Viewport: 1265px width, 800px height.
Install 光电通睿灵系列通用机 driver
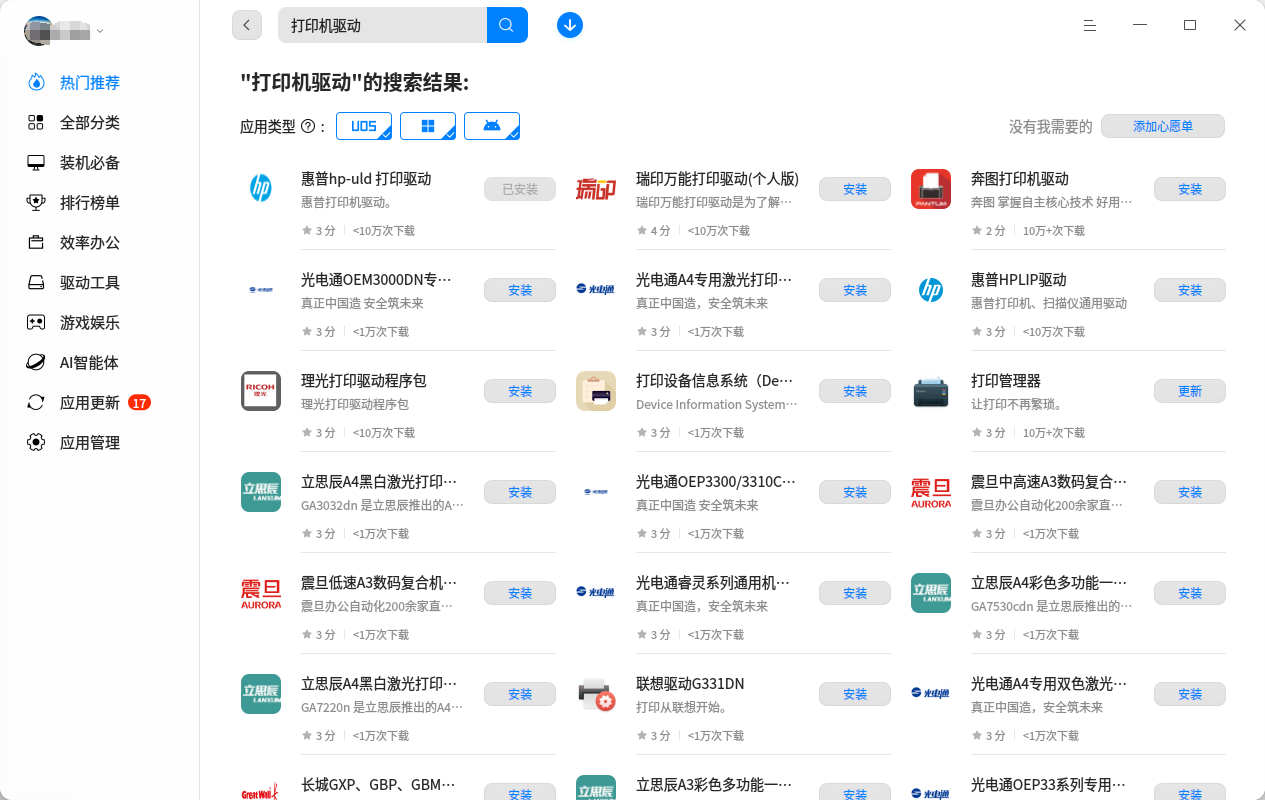tap(855, 593)
